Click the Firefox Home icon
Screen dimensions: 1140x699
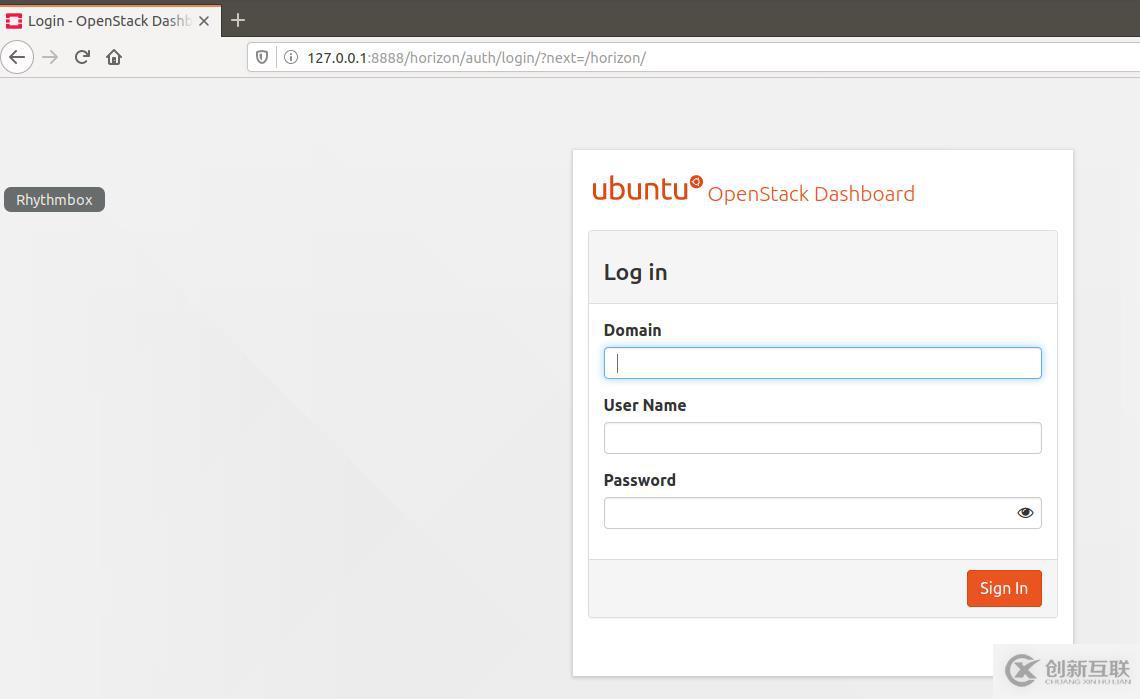click(x=113, y=57)
